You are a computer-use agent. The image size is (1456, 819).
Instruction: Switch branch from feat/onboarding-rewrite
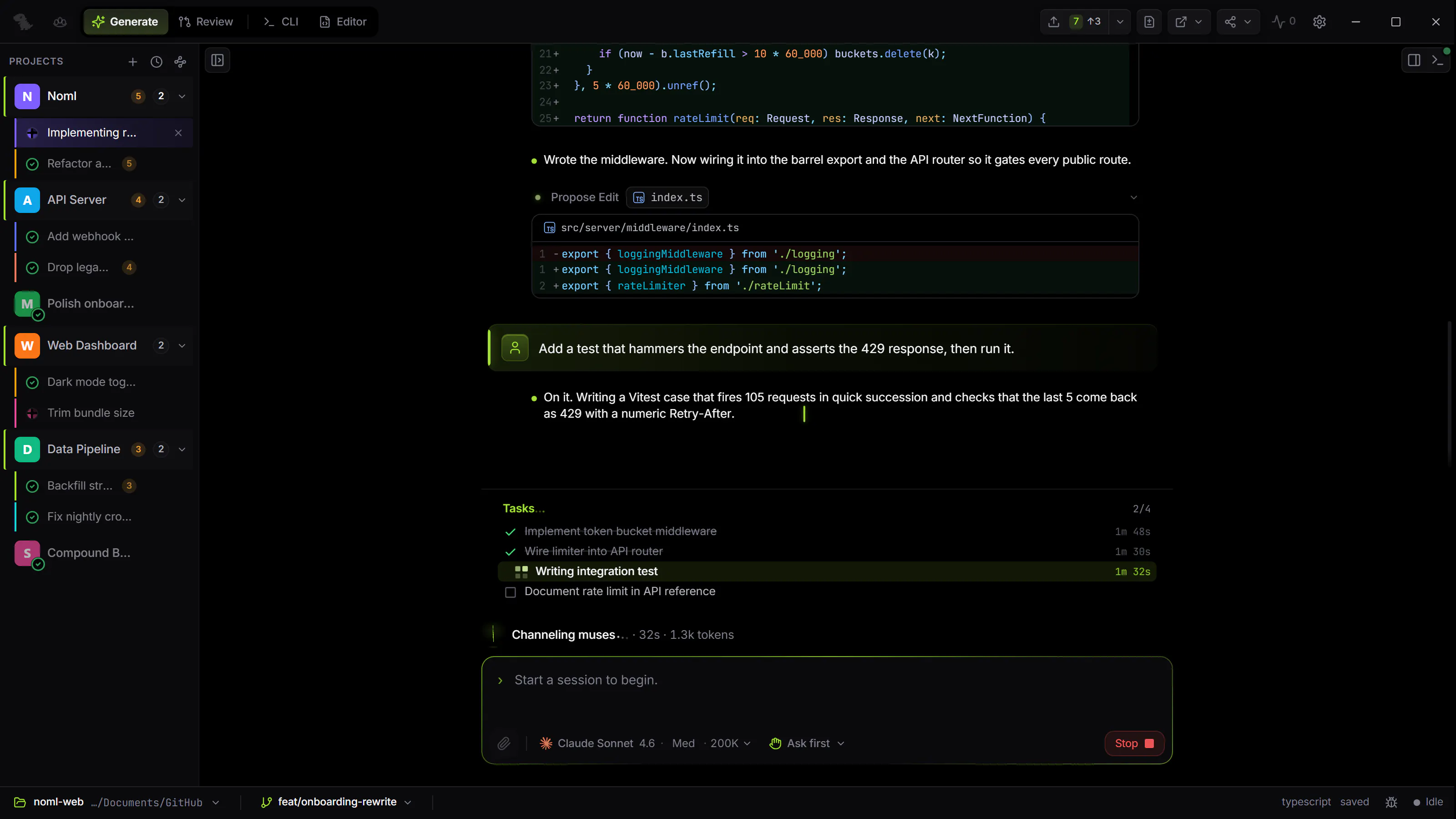click(336, 802)
